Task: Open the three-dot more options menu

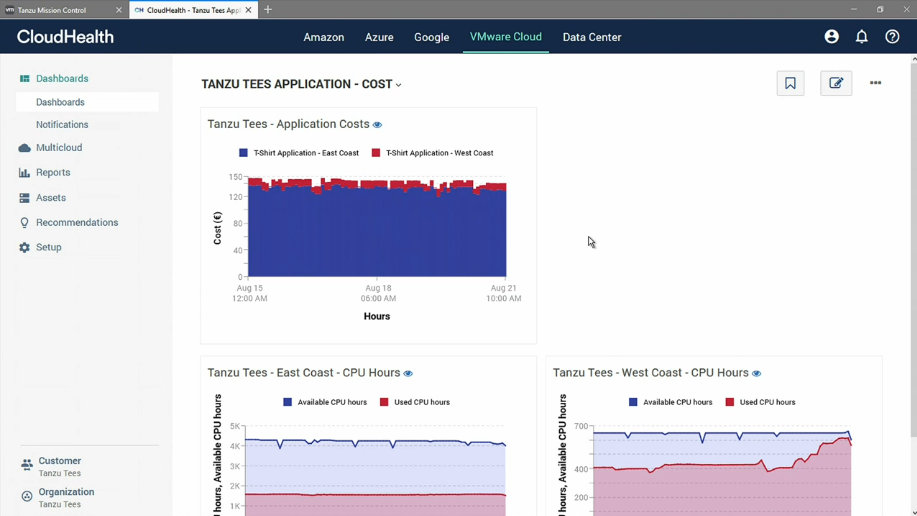Action: click(875, 83)
